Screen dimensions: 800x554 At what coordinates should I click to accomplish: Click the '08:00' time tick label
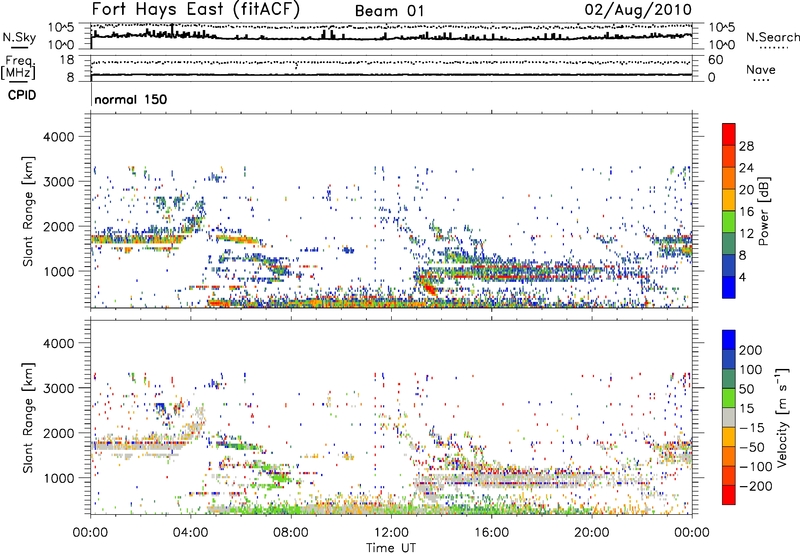click(x=291, y=533)
